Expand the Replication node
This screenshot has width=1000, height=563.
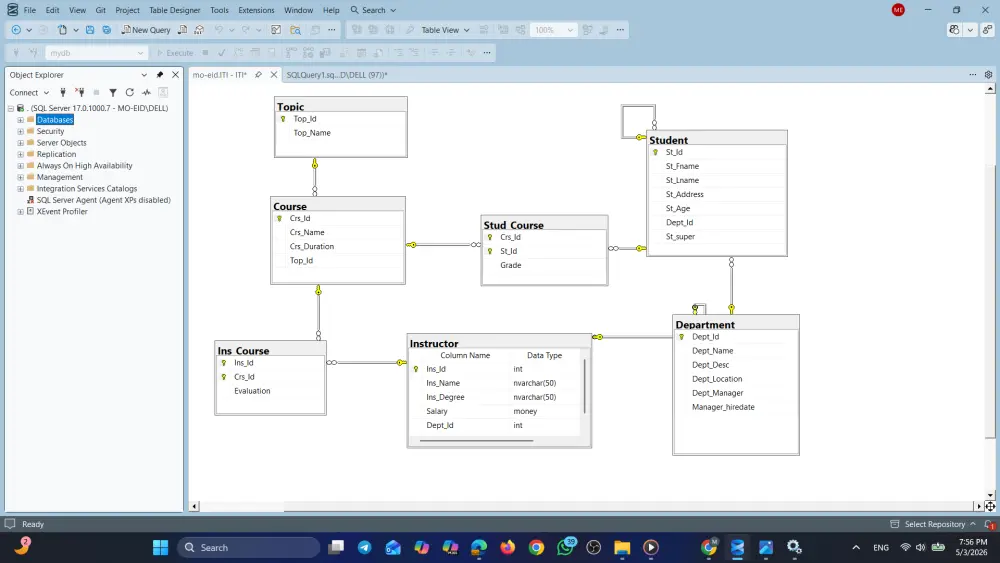20,154
